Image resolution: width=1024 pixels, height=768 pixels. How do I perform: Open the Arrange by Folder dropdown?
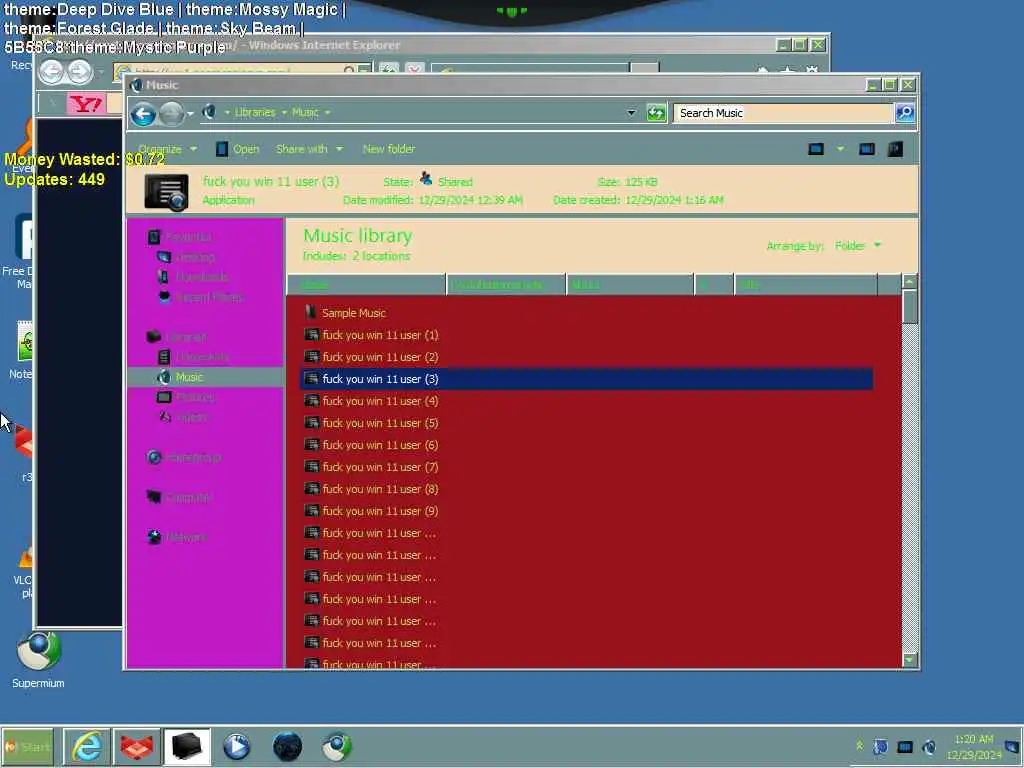[857, 246]
